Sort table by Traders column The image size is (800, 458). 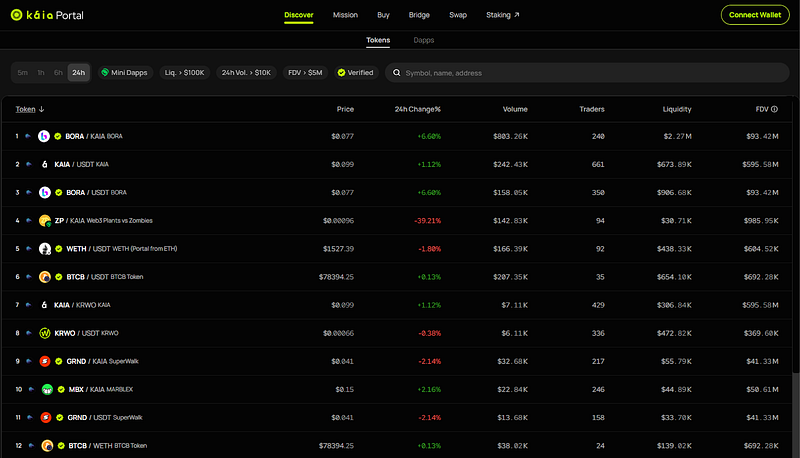click(592, 109)
